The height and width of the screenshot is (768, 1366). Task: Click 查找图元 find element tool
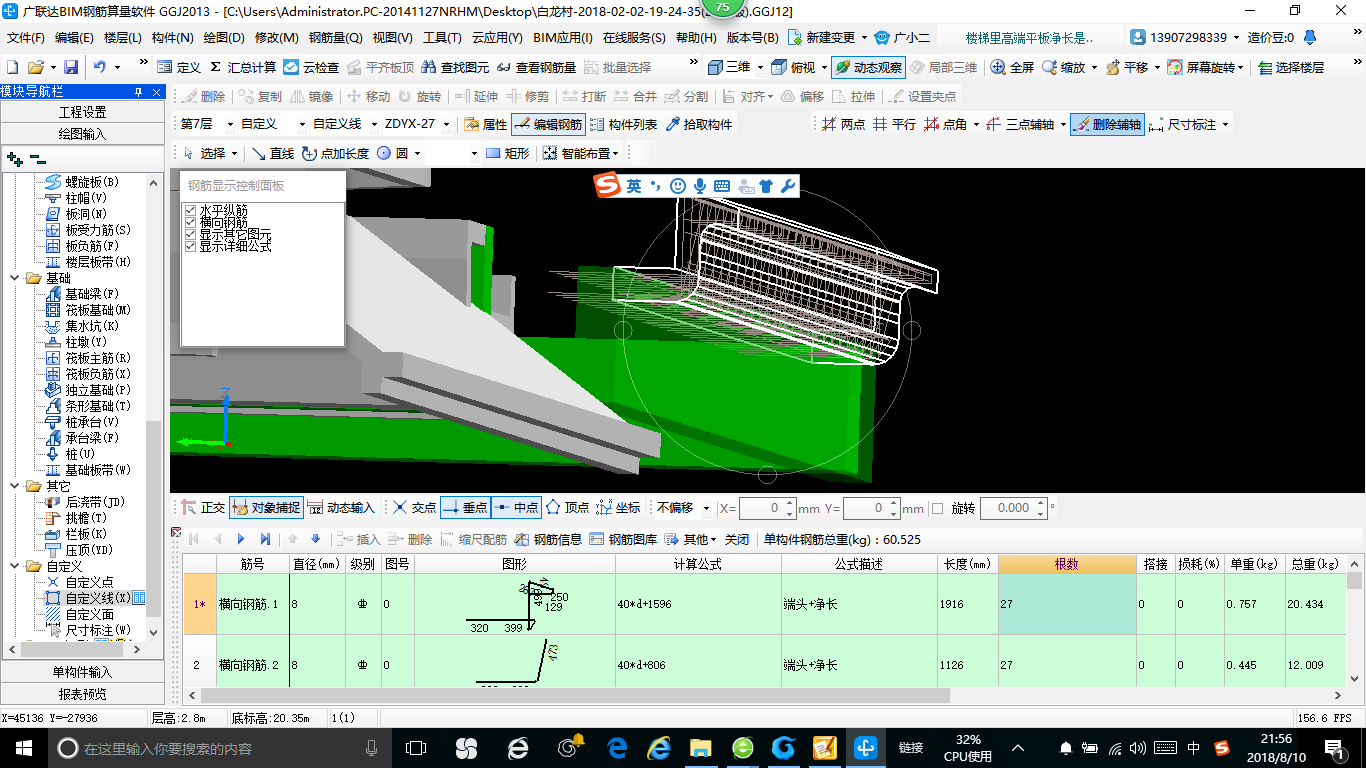[x=455, y=67]
